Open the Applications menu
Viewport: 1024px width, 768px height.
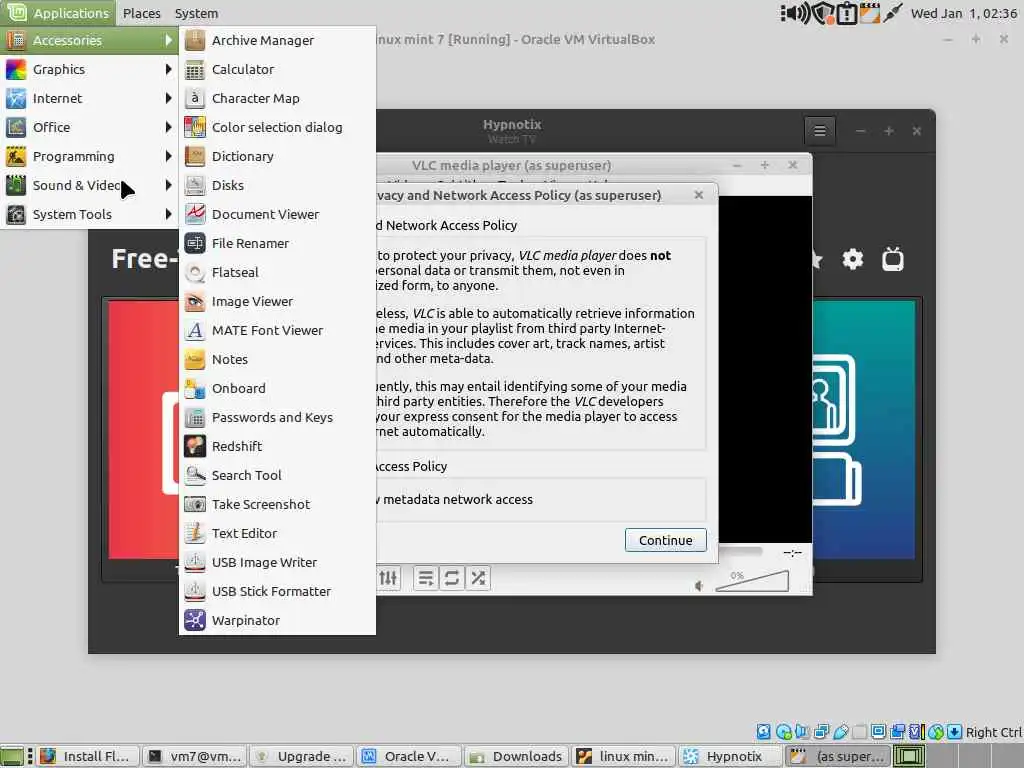[58, 13]
